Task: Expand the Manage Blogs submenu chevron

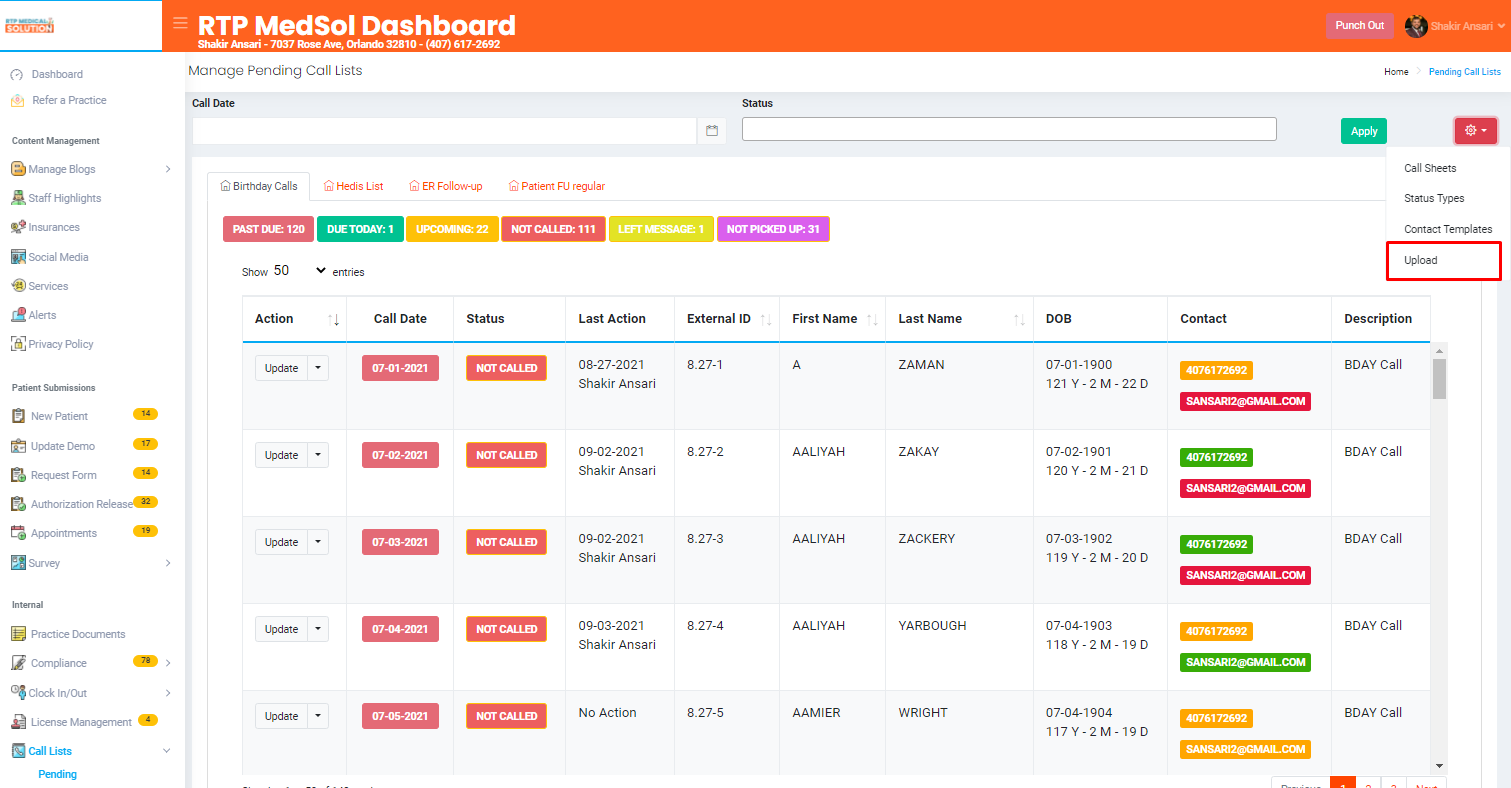Action: (x=168, y=169)
